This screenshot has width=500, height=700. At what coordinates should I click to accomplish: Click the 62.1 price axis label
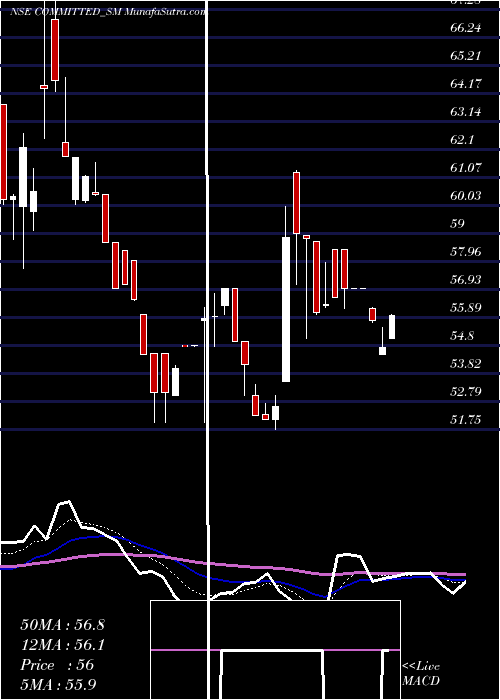462,140
